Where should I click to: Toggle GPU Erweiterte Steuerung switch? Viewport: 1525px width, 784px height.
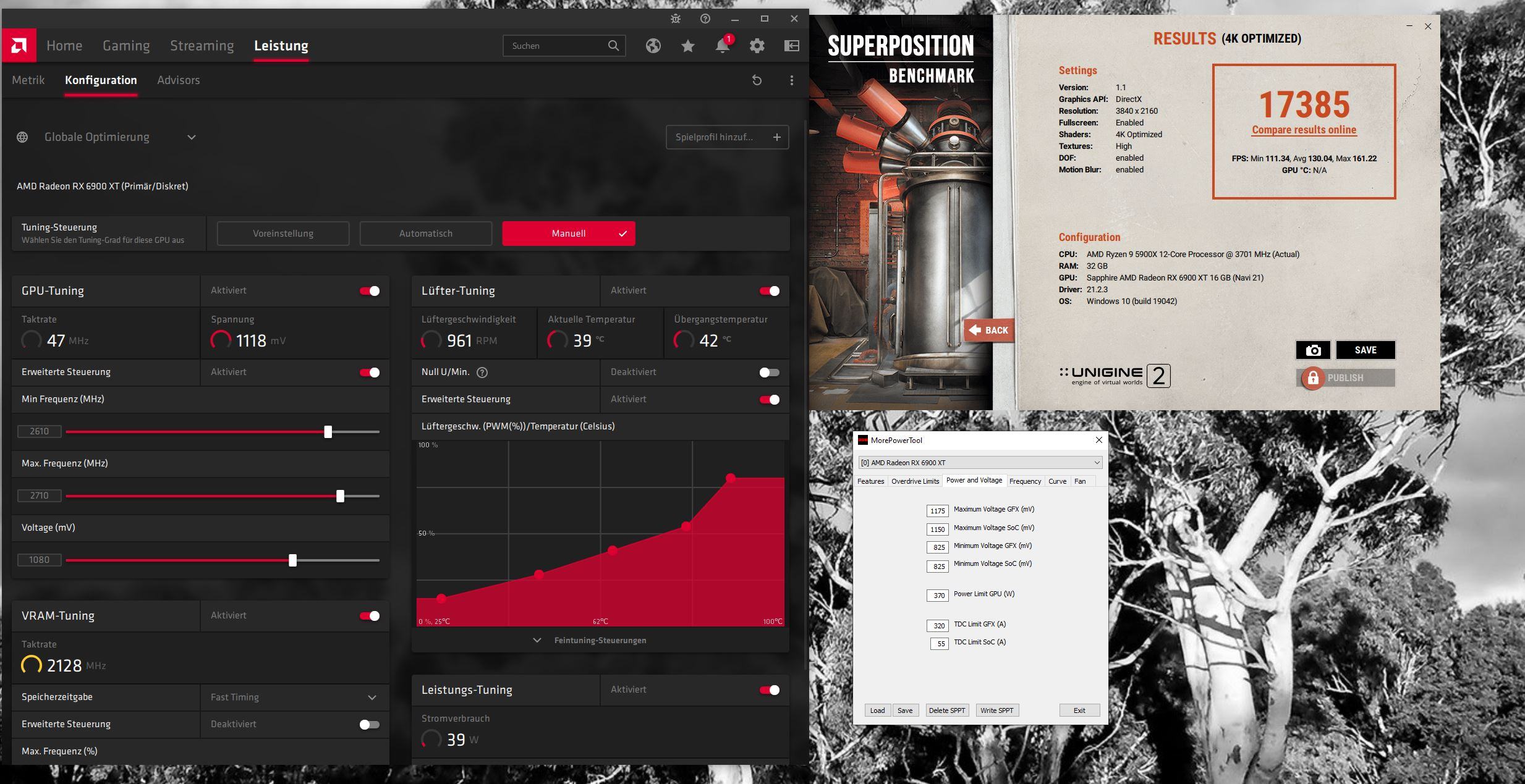[370, 373]
